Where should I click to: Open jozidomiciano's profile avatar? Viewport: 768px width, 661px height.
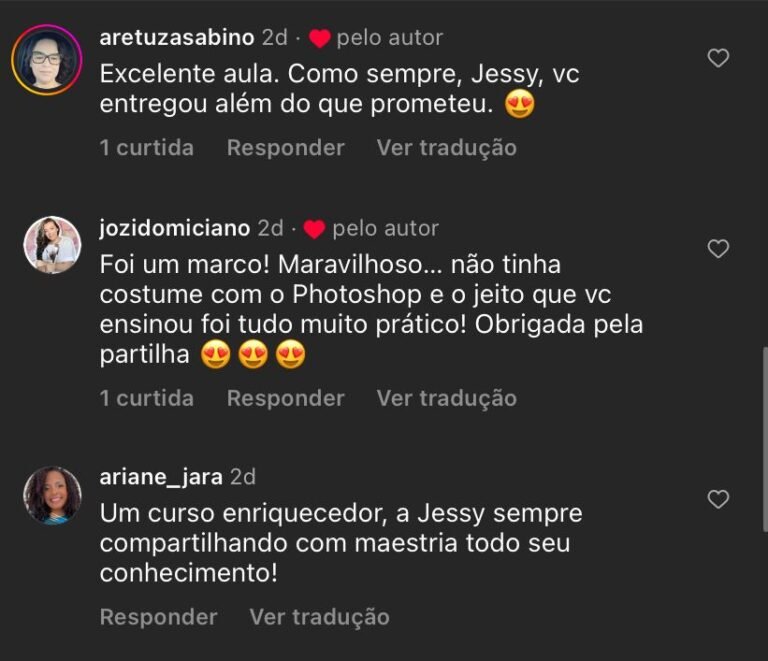pyautogui.click(x=51, y=245)
